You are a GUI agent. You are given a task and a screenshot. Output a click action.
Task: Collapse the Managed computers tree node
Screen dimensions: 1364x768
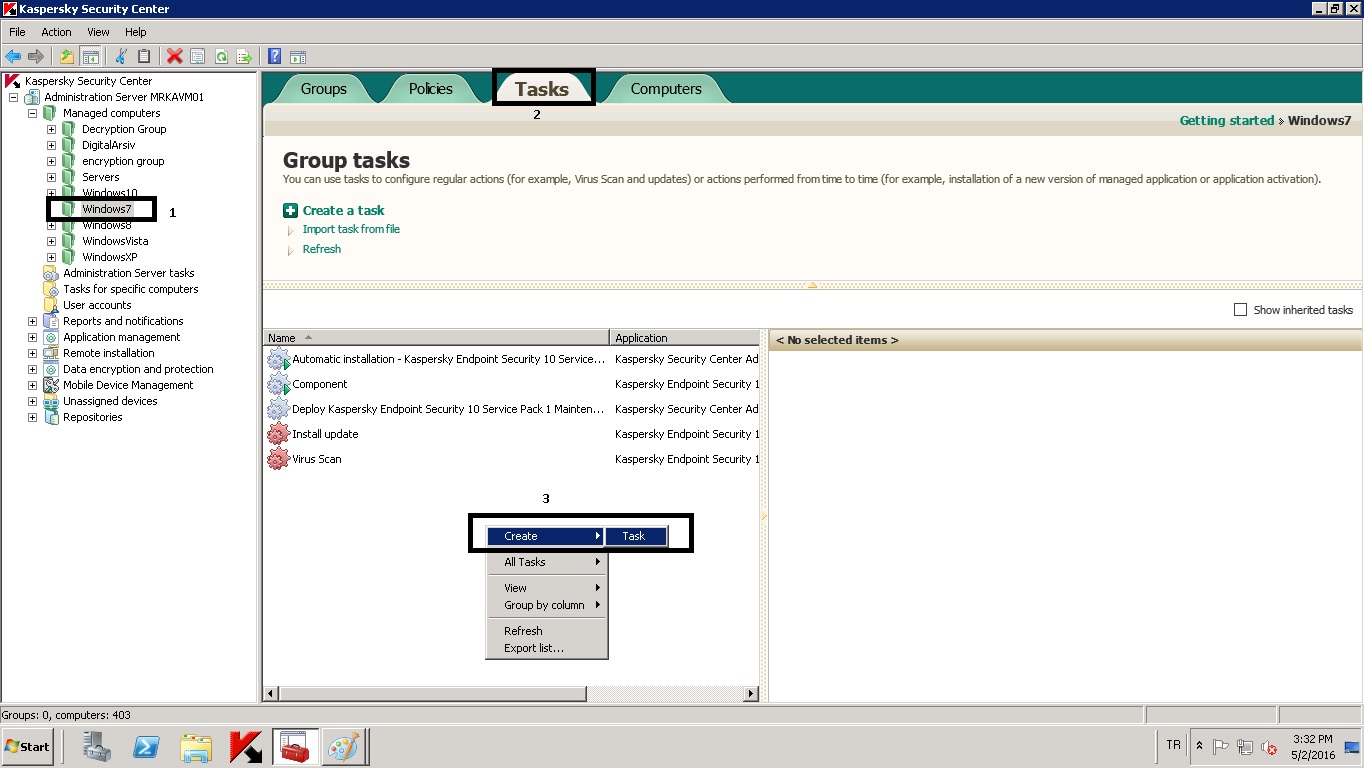[x=32, y=113]
